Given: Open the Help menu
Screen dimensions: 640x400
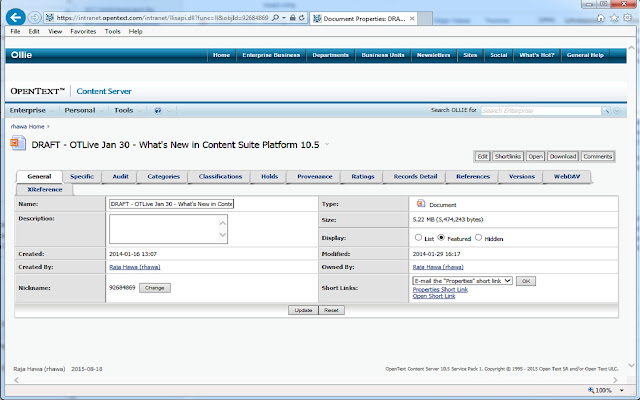Looking at the screenshot, I should [x=136, y=31].
